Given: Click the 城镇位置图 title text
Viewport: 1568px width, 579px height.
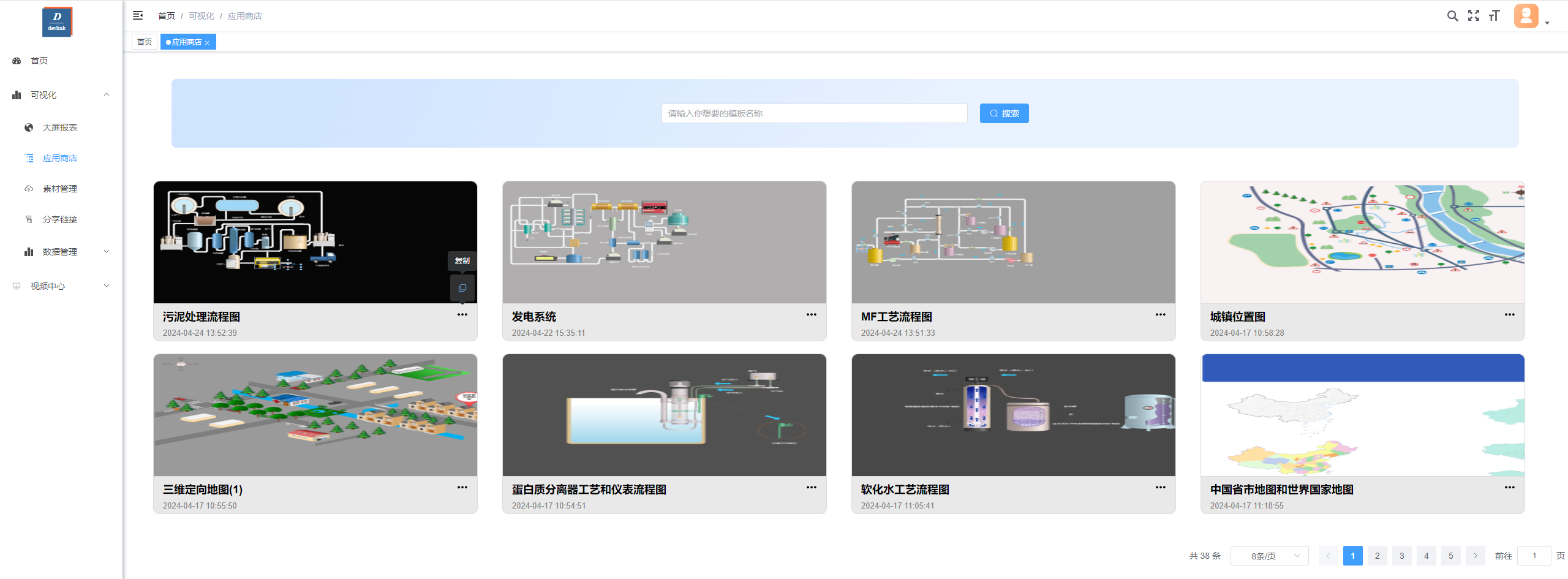Looking at the screenshot, I should coord(1238,317).
